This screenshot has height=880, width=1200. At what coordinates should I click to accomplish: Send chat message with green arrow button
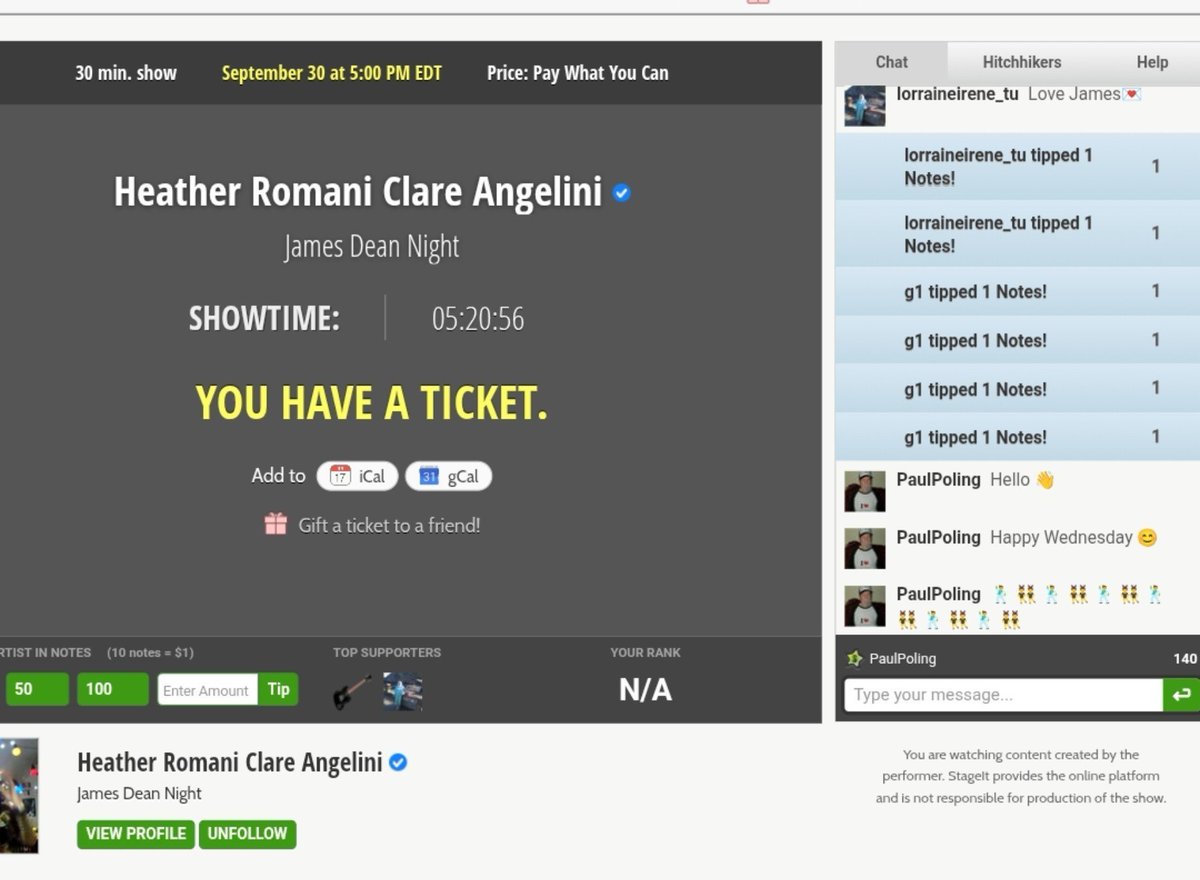[x=1181, y=695]
